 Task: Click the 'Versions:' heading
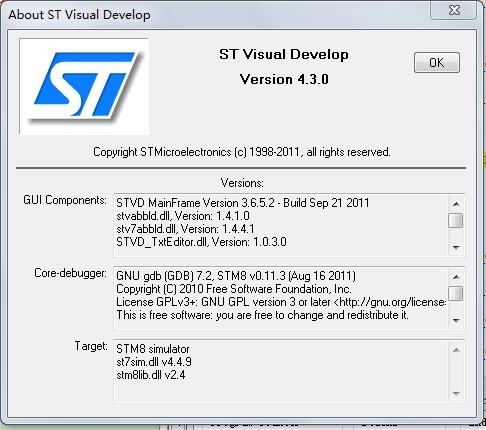point(242,183)
